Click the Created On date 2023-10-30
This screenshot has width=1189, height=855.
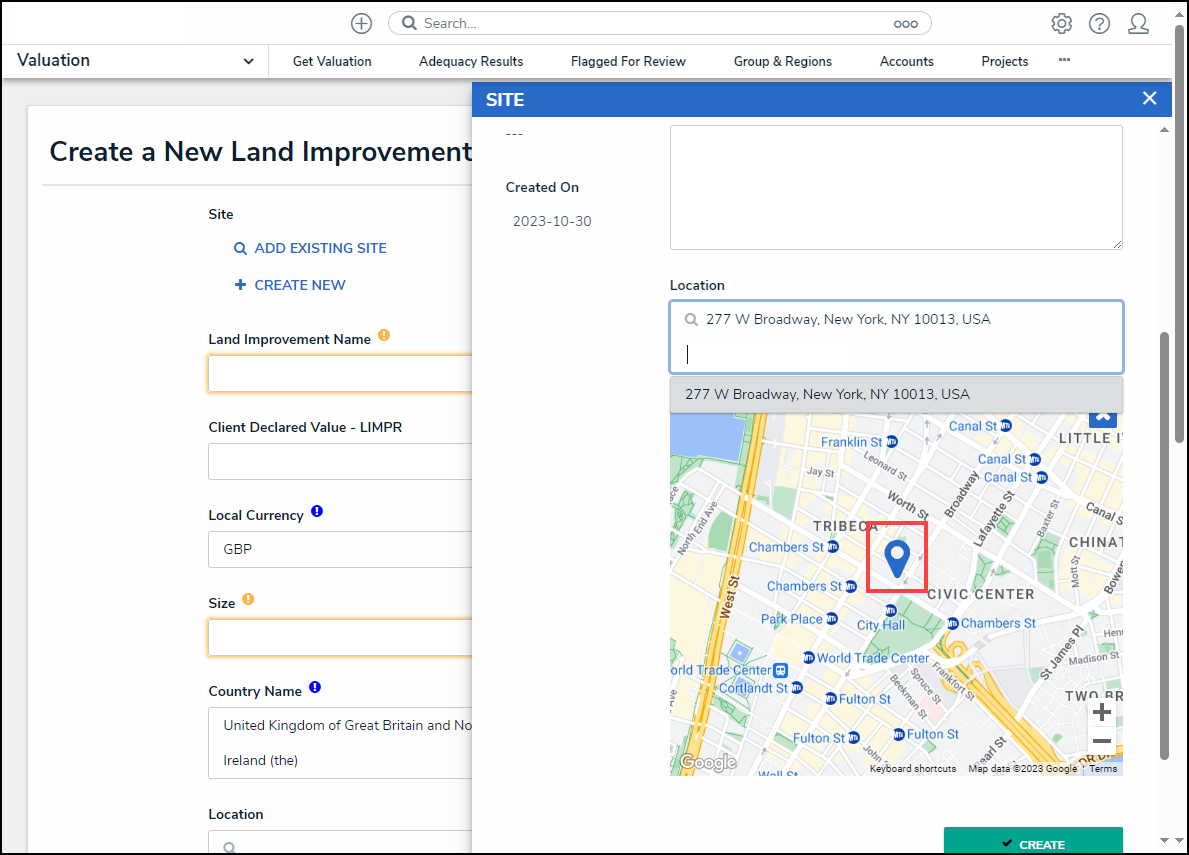click(x=552, y=221)
